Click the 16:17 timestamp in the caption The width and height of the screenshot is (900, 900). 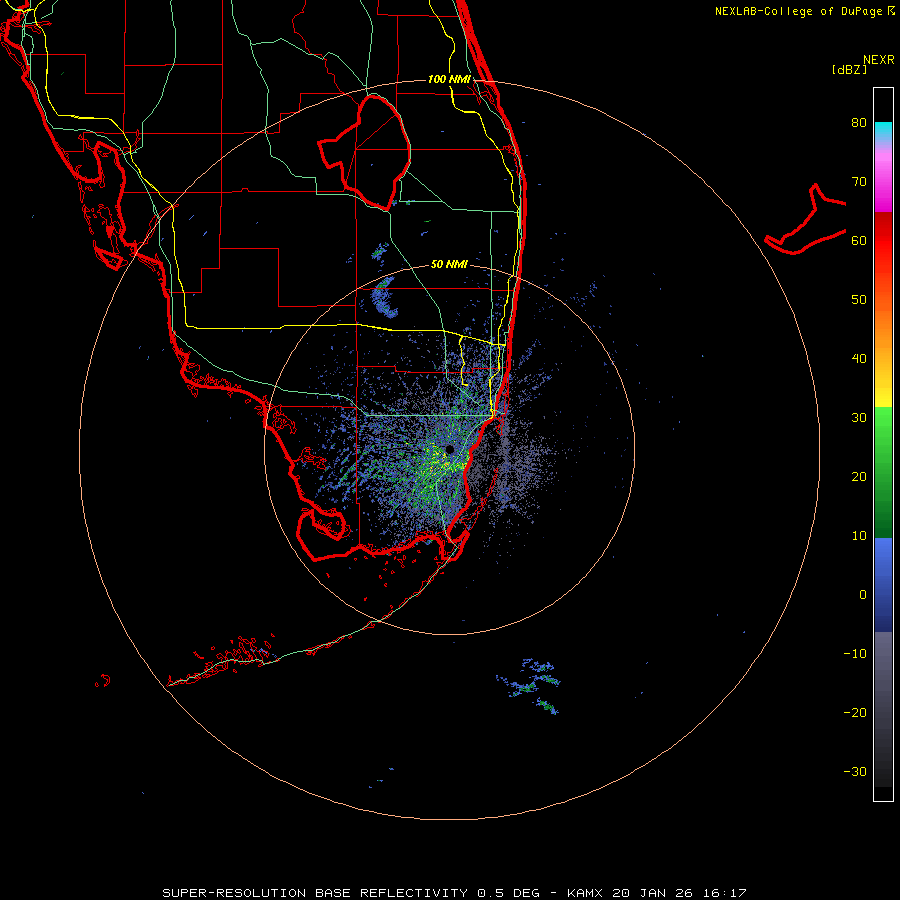click(x=727, y=893)
